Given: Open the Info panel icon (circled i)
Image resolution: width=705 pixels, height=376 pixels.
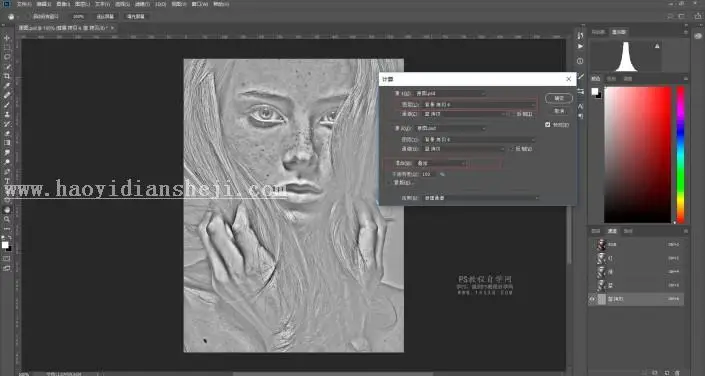Looking at the screenshot, I should (x=580, y=61).
